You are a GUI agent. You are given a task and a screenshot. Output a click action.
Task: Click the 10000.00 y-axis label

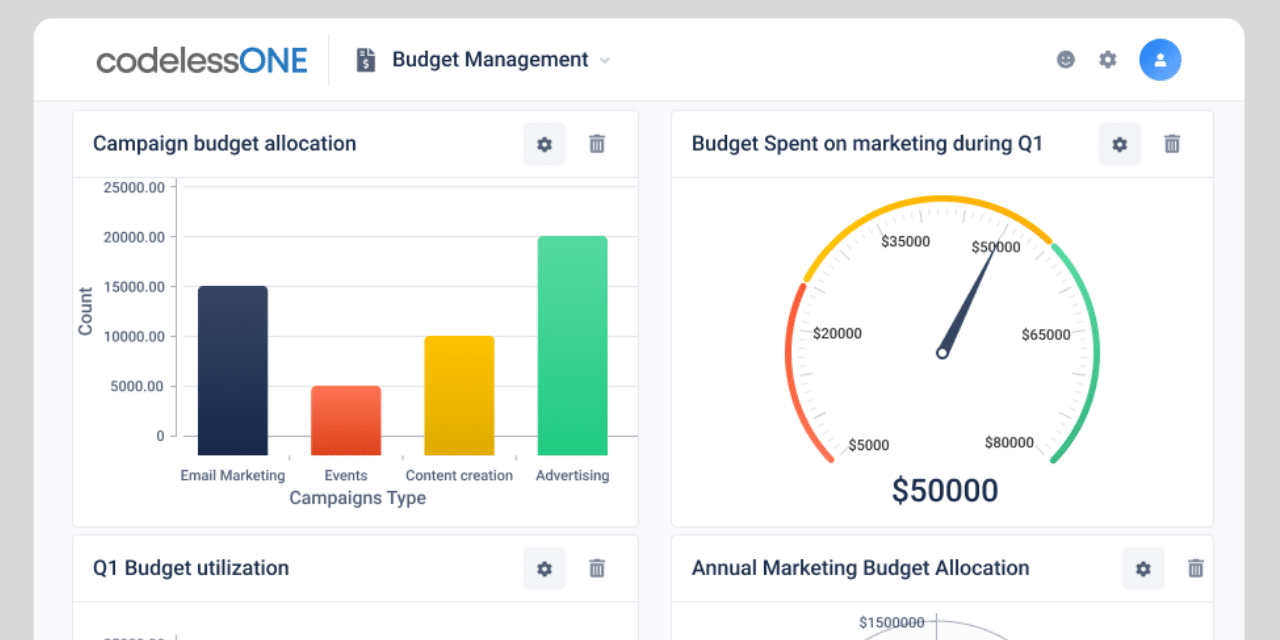point(132,336)
